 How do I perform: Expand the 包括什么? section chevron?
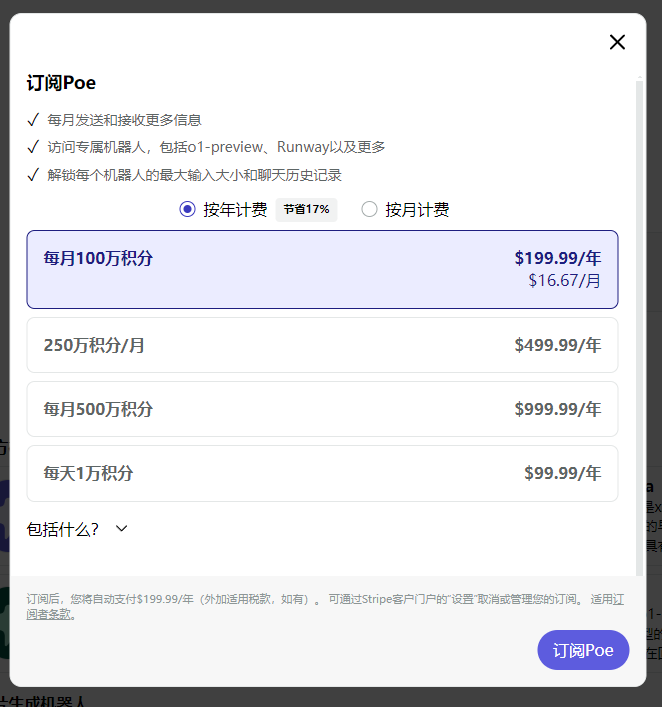tap(121, 528)
